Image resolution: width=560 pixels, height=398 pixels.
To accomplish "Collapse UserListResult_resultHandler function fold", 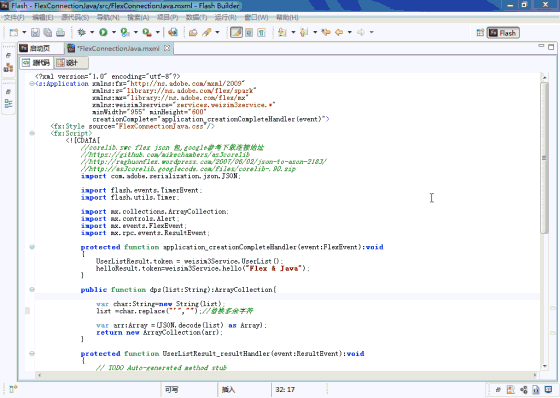I will point(32,353).
